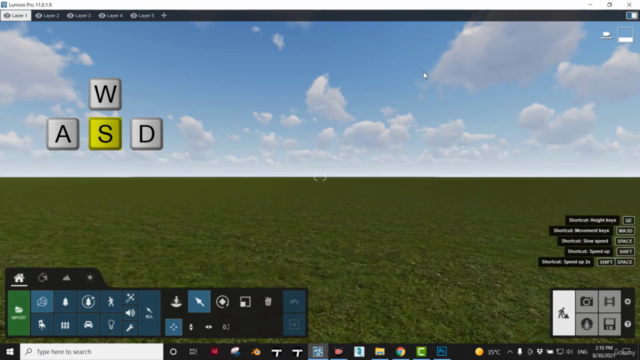Viewport: 640px width, 360px height.
Task: Open Adobe InDesign from the taskbar
Action: pos(214,351)
